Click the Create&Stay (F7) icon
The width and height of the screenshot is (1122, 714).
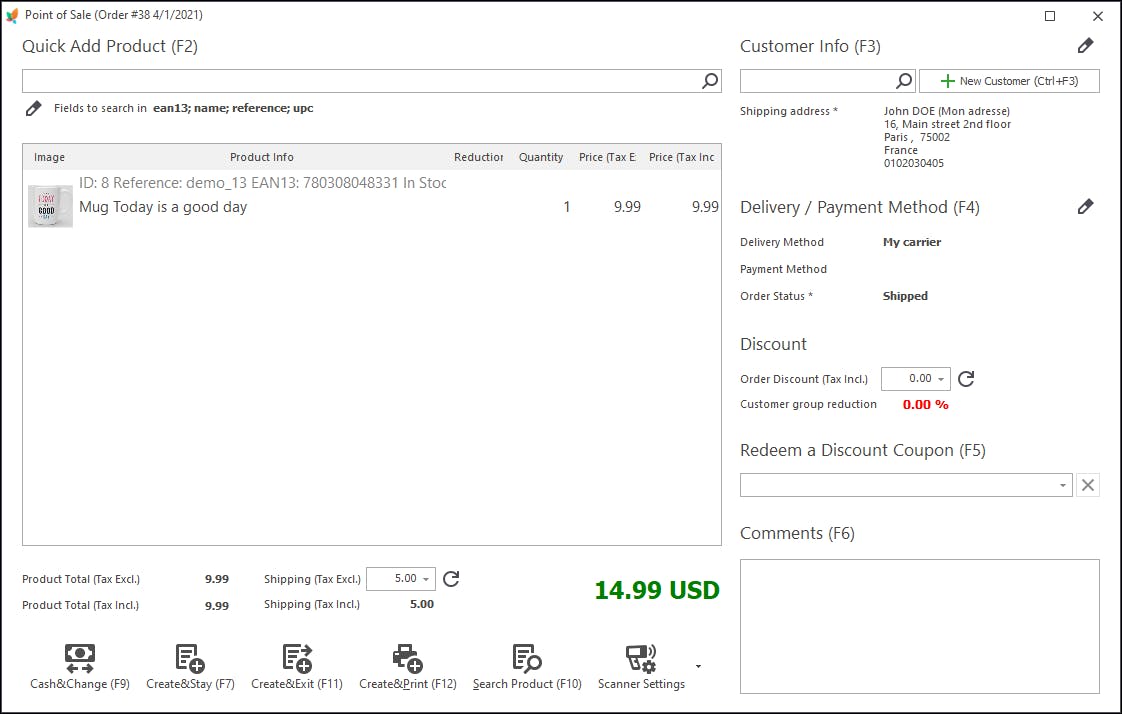point(190,658)
